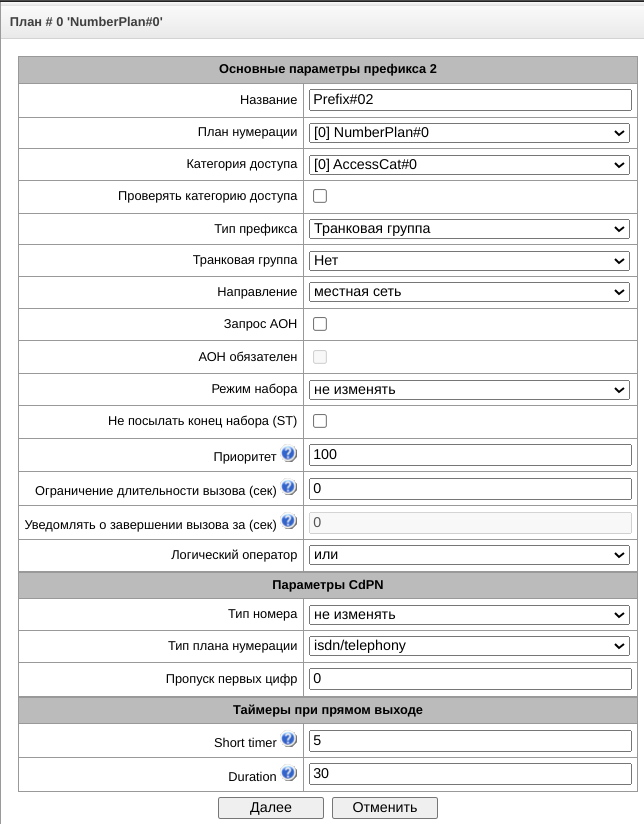Select a value in Транковая группа dropdown

[469, 260]
